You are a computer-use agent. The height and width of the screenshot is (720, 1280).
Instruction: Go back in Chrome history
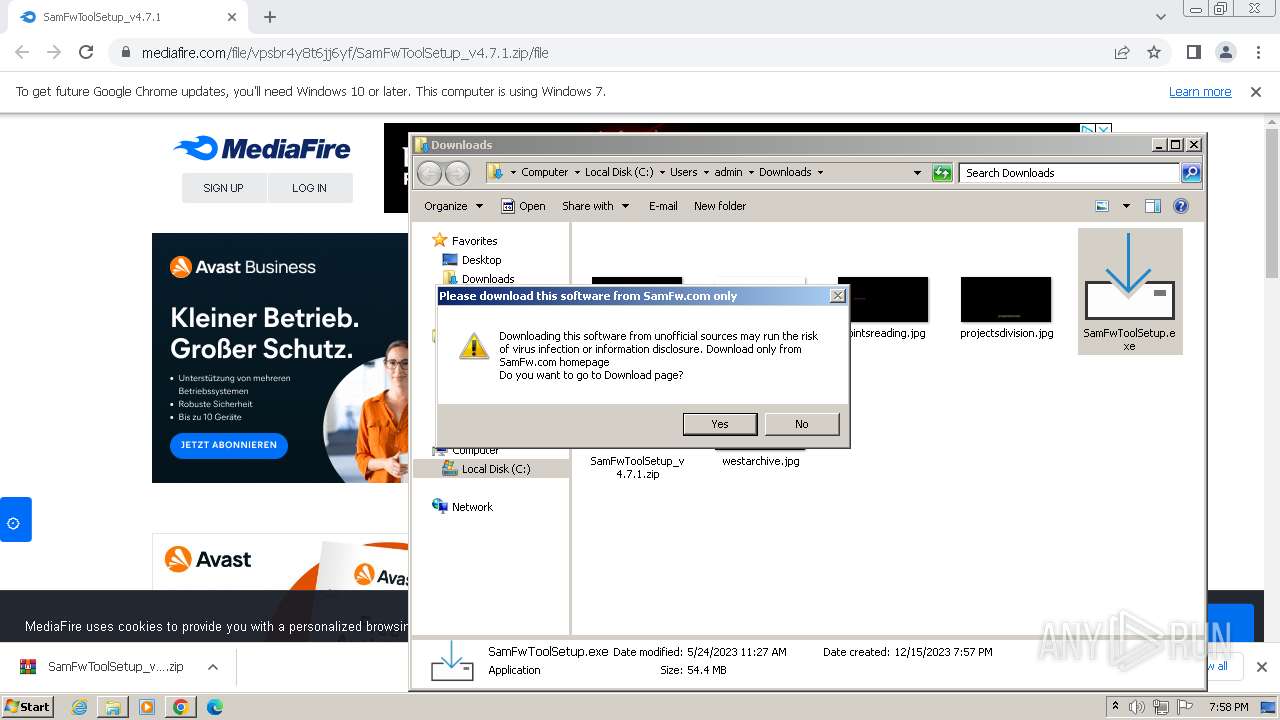(x=22, y=53)
